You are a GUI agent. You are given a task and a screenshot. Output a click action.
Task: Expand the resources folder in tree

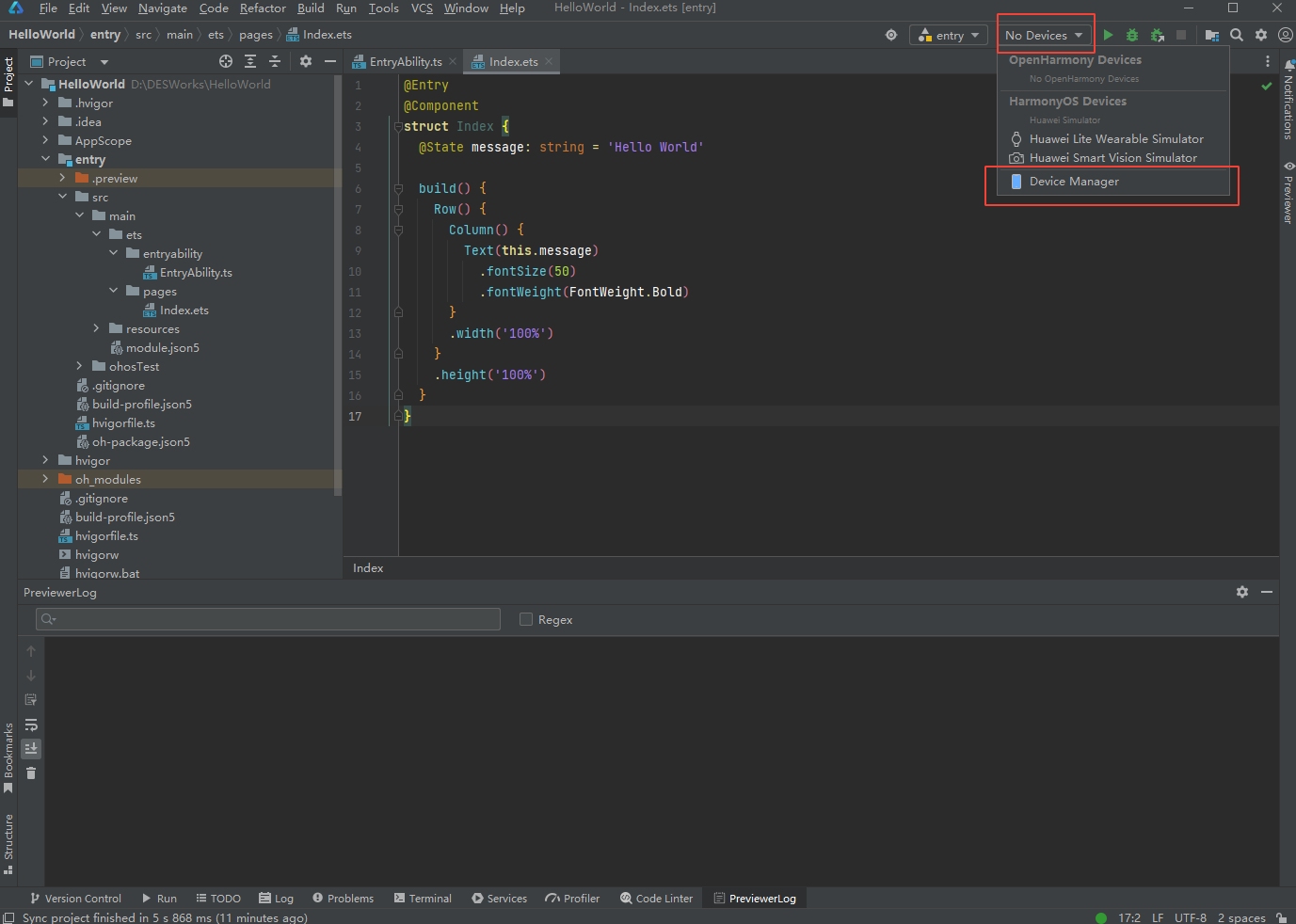click(x=96, y=328)
